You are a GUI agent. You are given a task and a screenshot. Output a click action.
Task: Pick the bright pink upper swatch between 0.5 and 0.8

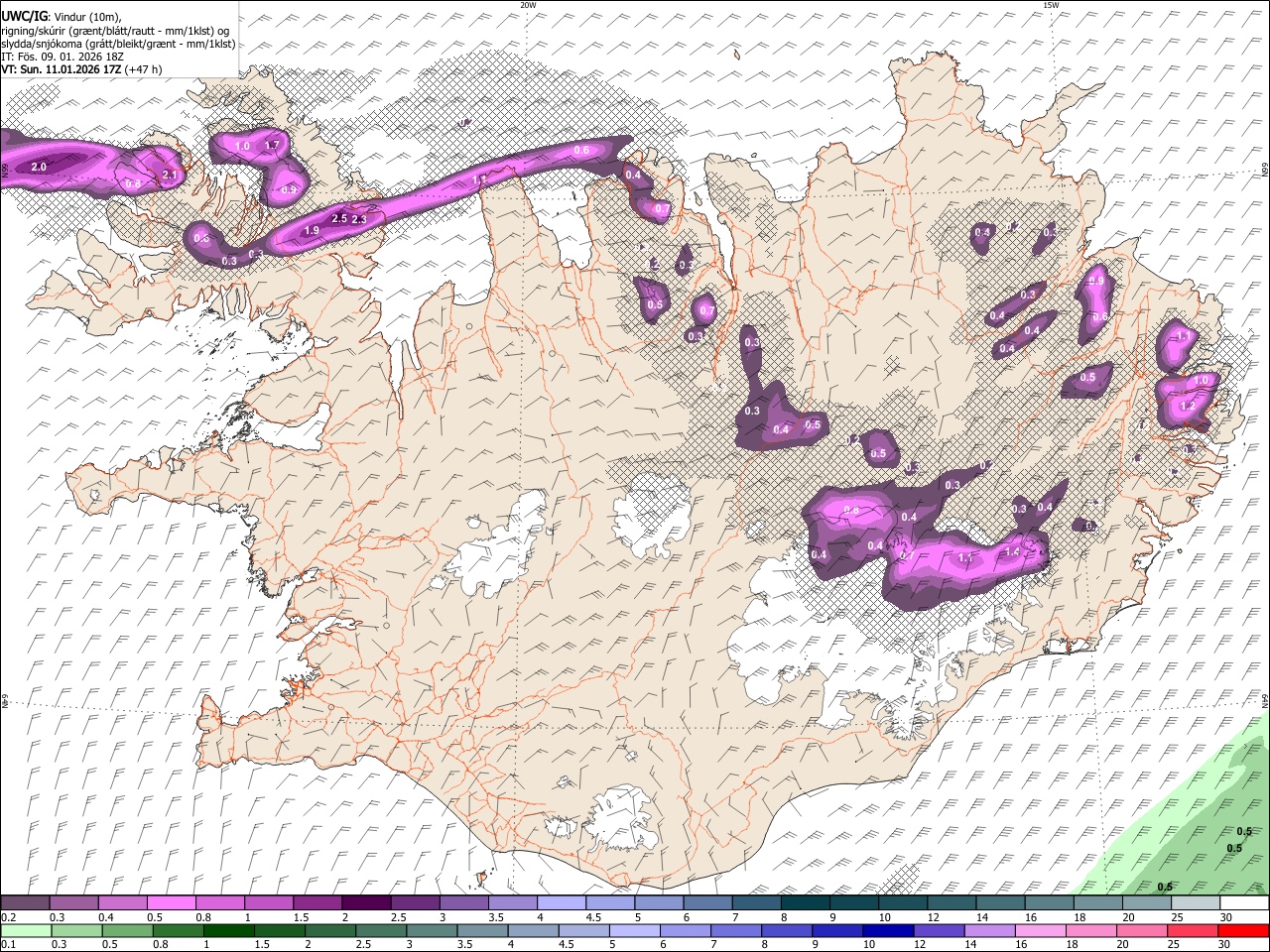[171, 903]
